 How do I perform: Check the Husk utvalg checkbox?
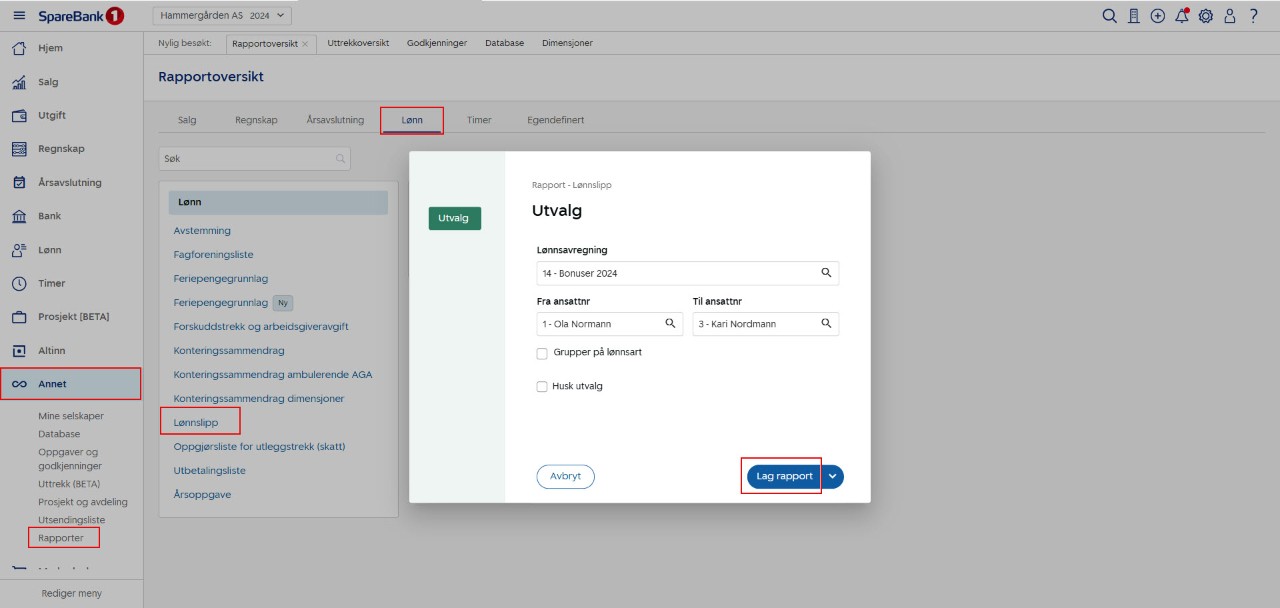[x=542, y=386]
